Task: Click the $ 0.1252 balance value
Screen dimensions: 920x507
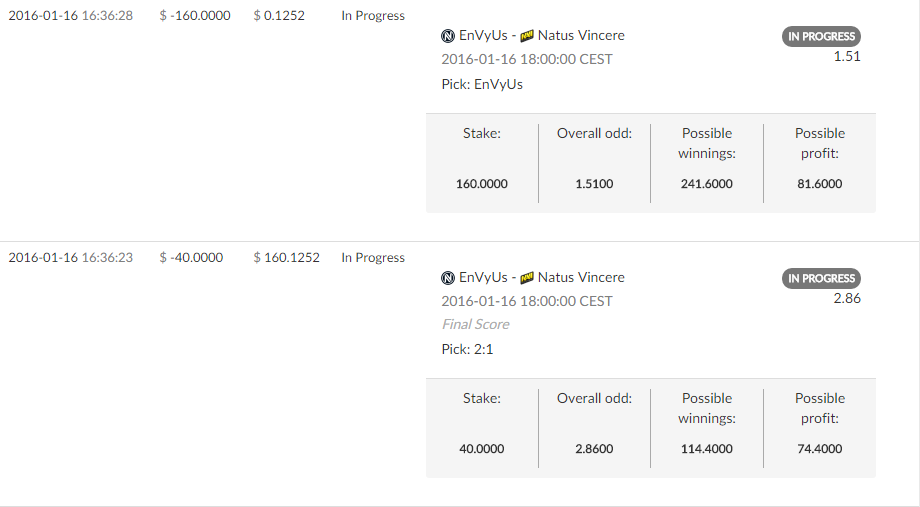Action: [279, 15]
